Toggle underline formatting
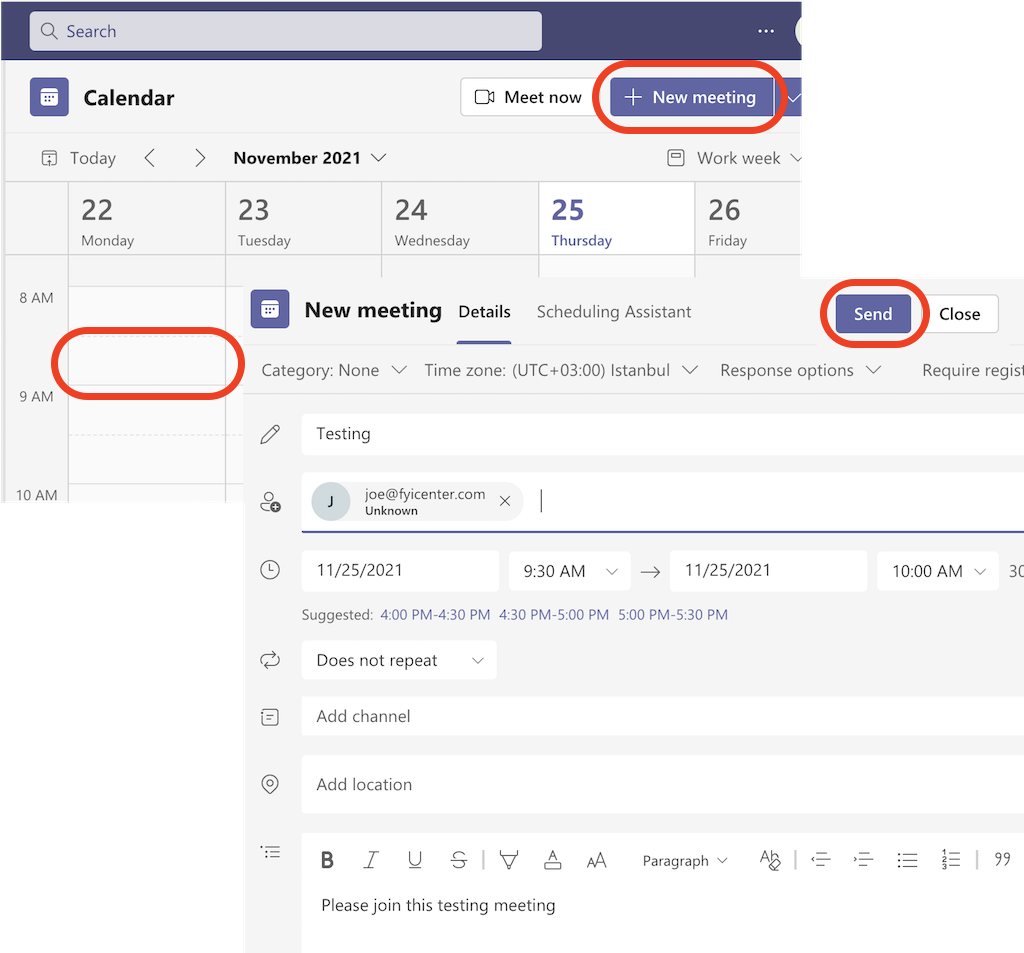 coord(415,860)
